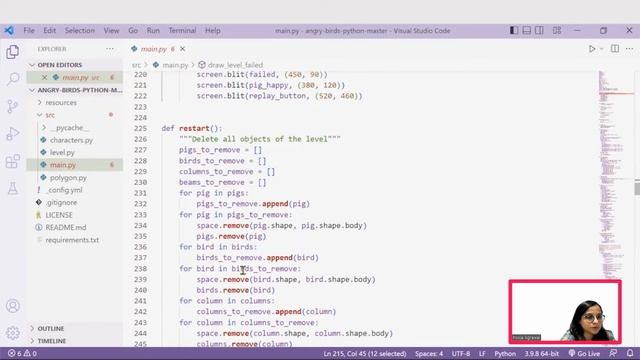Close main.py in Open Editors list
The height and width of the screenshot is (360, 640).
click(44, 77)
